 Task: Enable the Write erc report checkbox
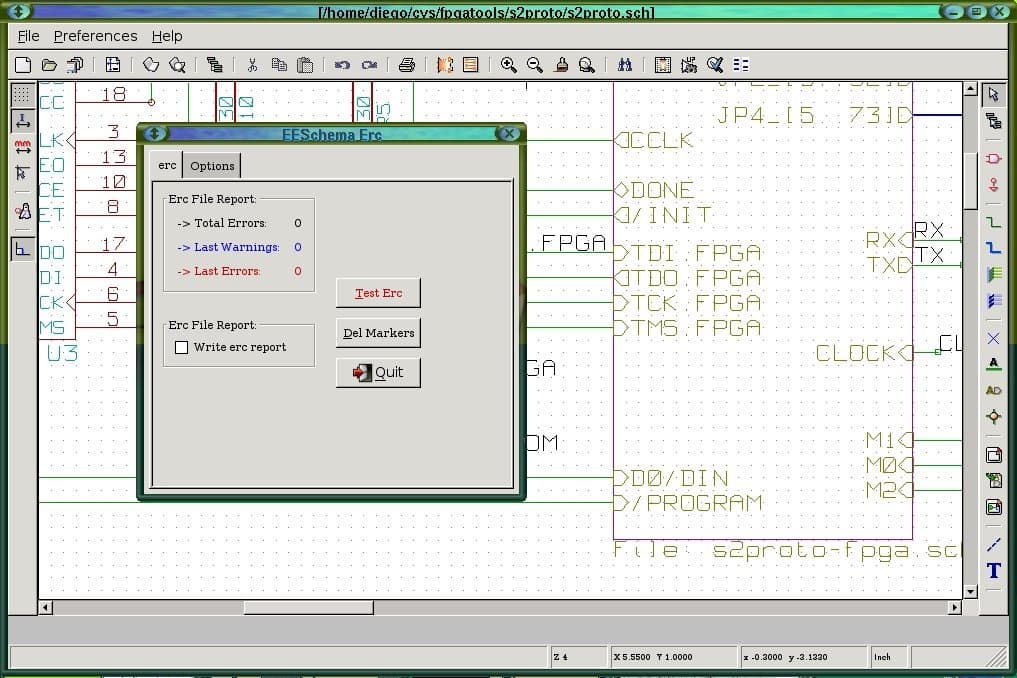[x=181, y=347]
